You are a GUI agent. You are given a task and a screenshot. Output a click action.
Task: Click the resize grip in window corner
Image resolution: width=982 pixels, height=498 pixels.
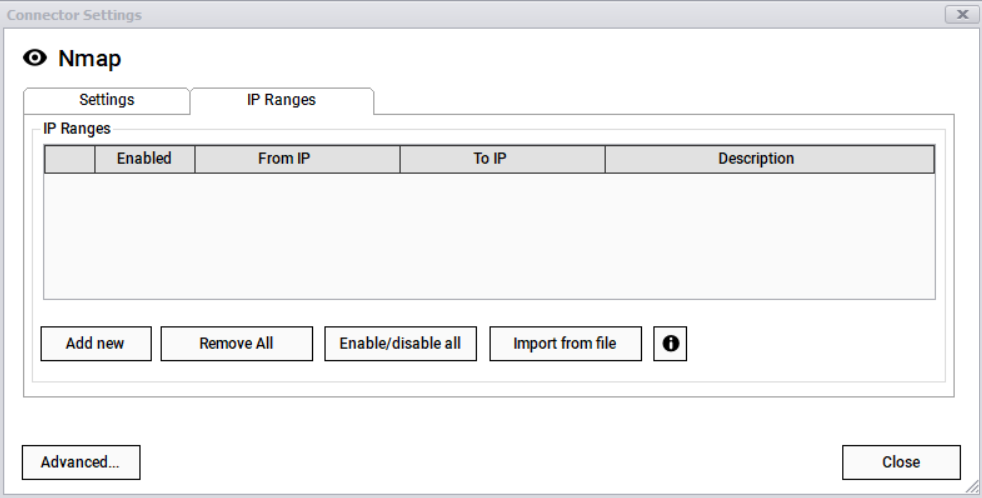[x=973, y=489]
